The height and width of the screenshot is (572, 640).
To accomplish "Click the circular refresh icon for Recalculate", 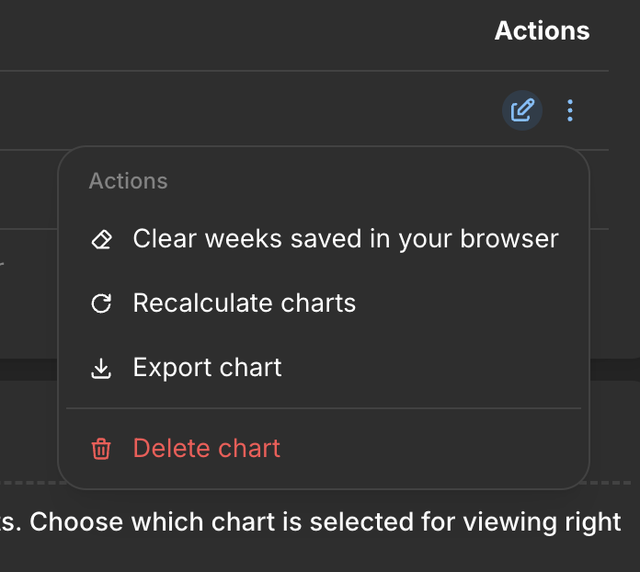I will [x=101, y=303].
